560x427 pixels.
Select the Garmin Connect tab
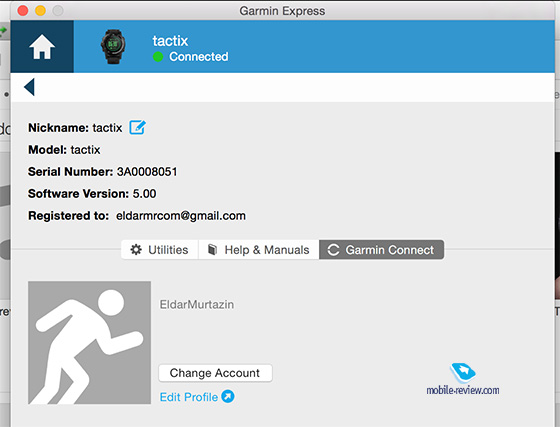tap(381, 250)
